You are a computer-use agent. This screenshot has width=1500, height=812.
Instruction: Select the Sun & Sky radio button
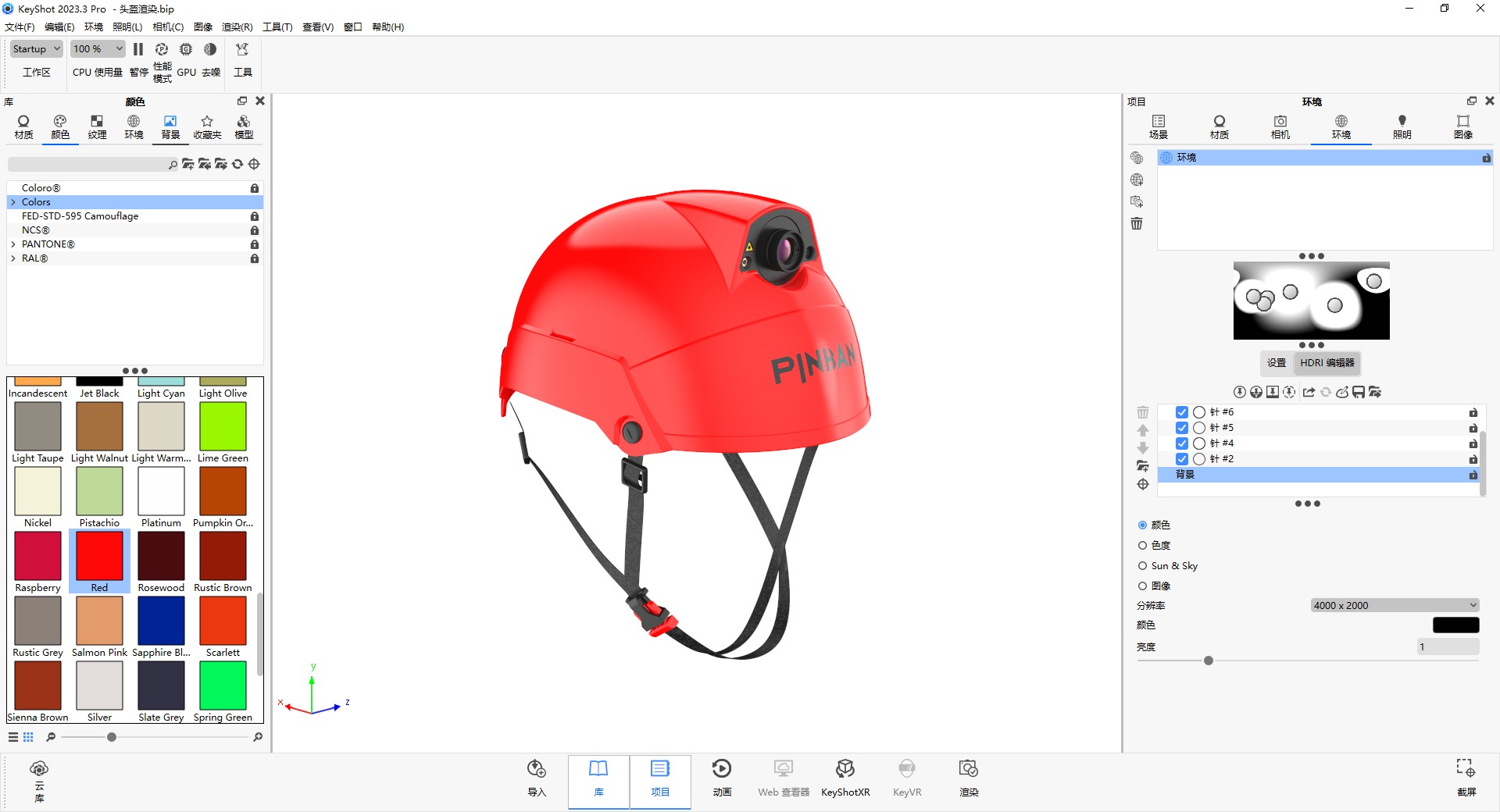point(1142,566)
